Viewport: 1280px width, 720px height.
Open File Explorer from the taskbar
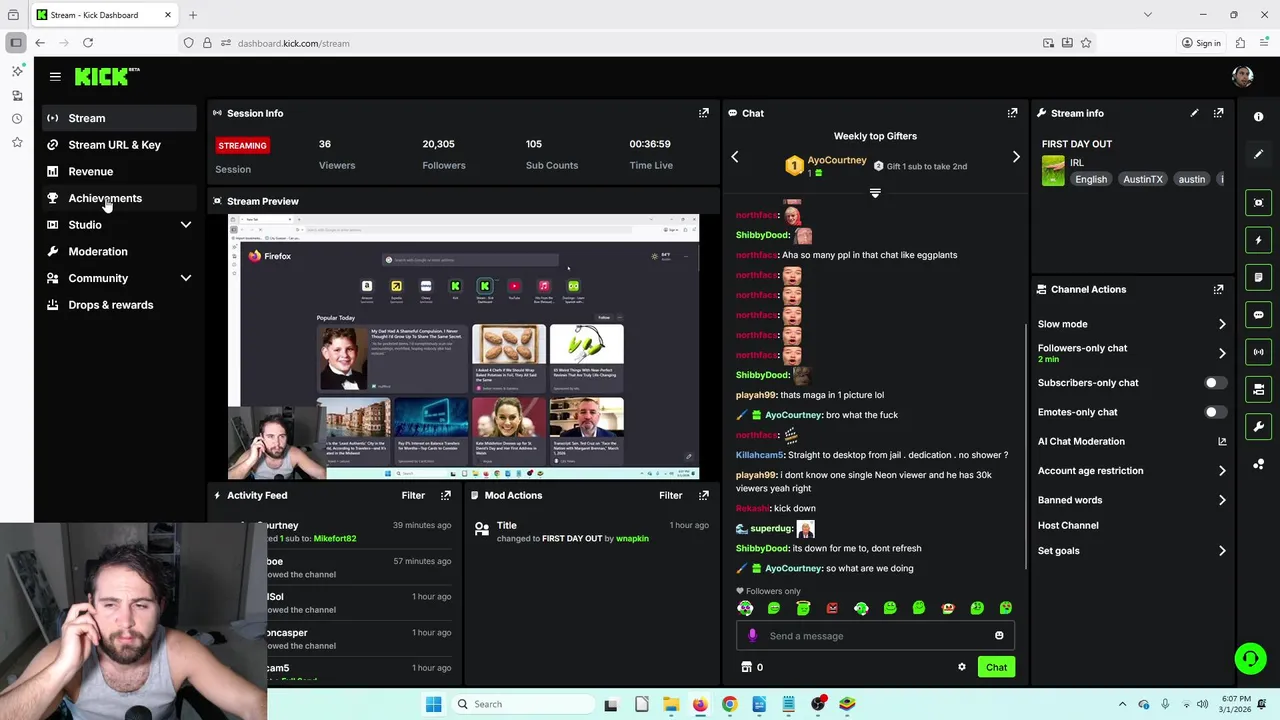(671, 704)
